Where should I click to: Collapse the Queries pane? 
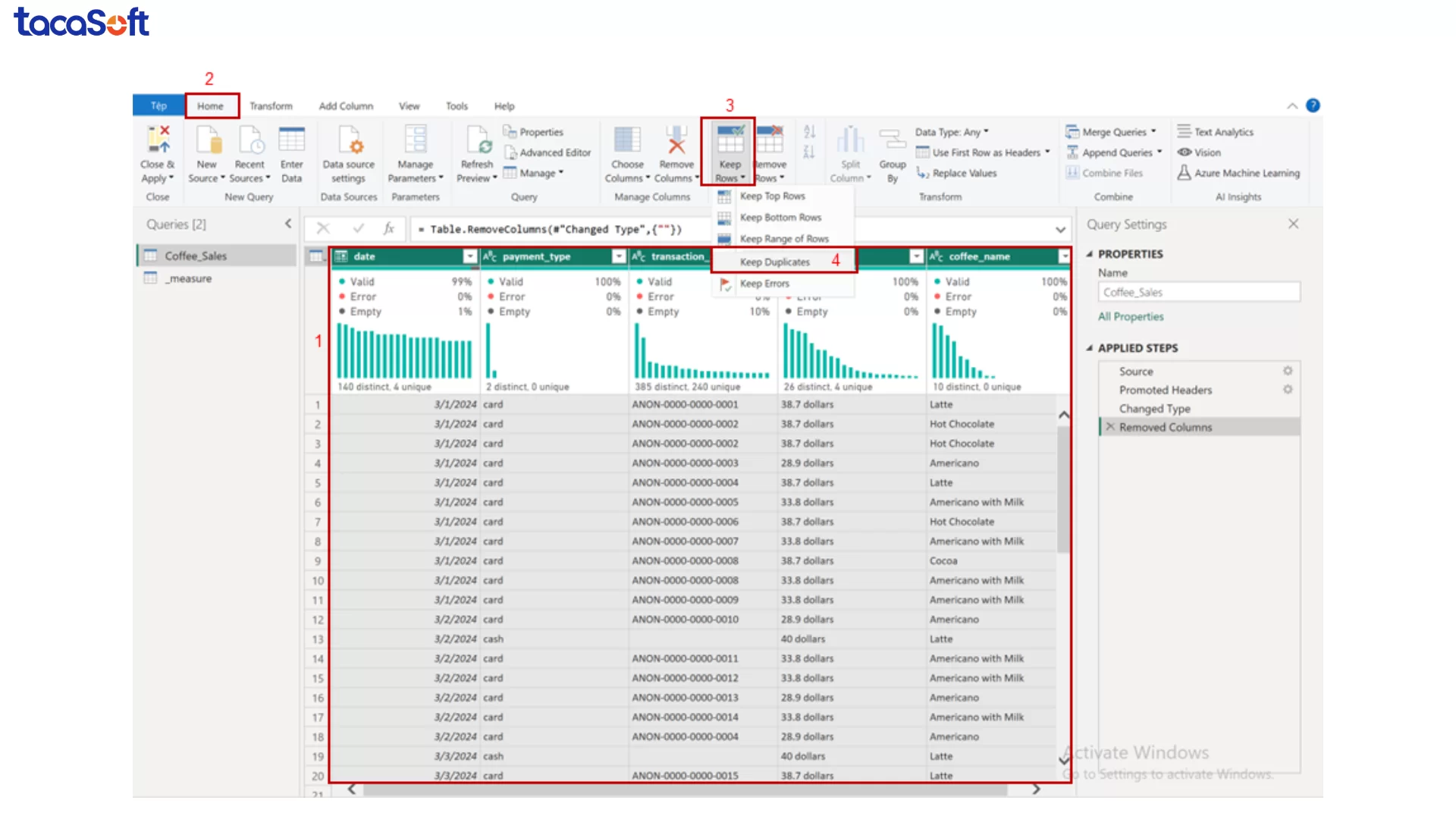pyautogui.click(x=288, y=224)
